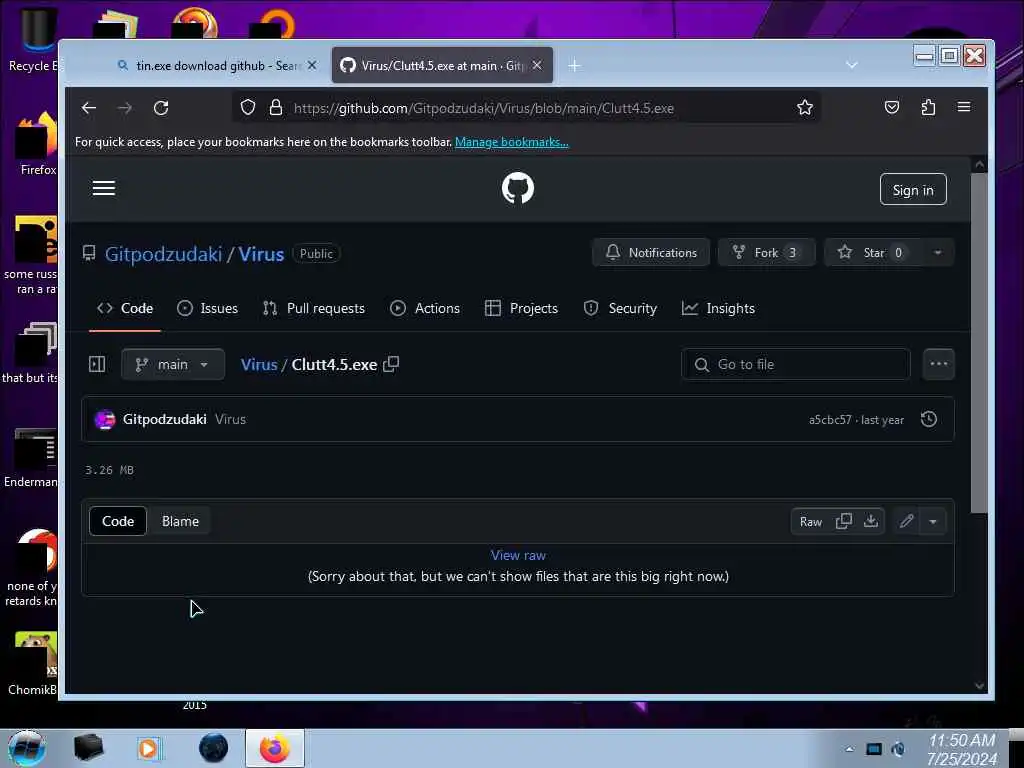List all tabs with the chevron

coord(852,65)
